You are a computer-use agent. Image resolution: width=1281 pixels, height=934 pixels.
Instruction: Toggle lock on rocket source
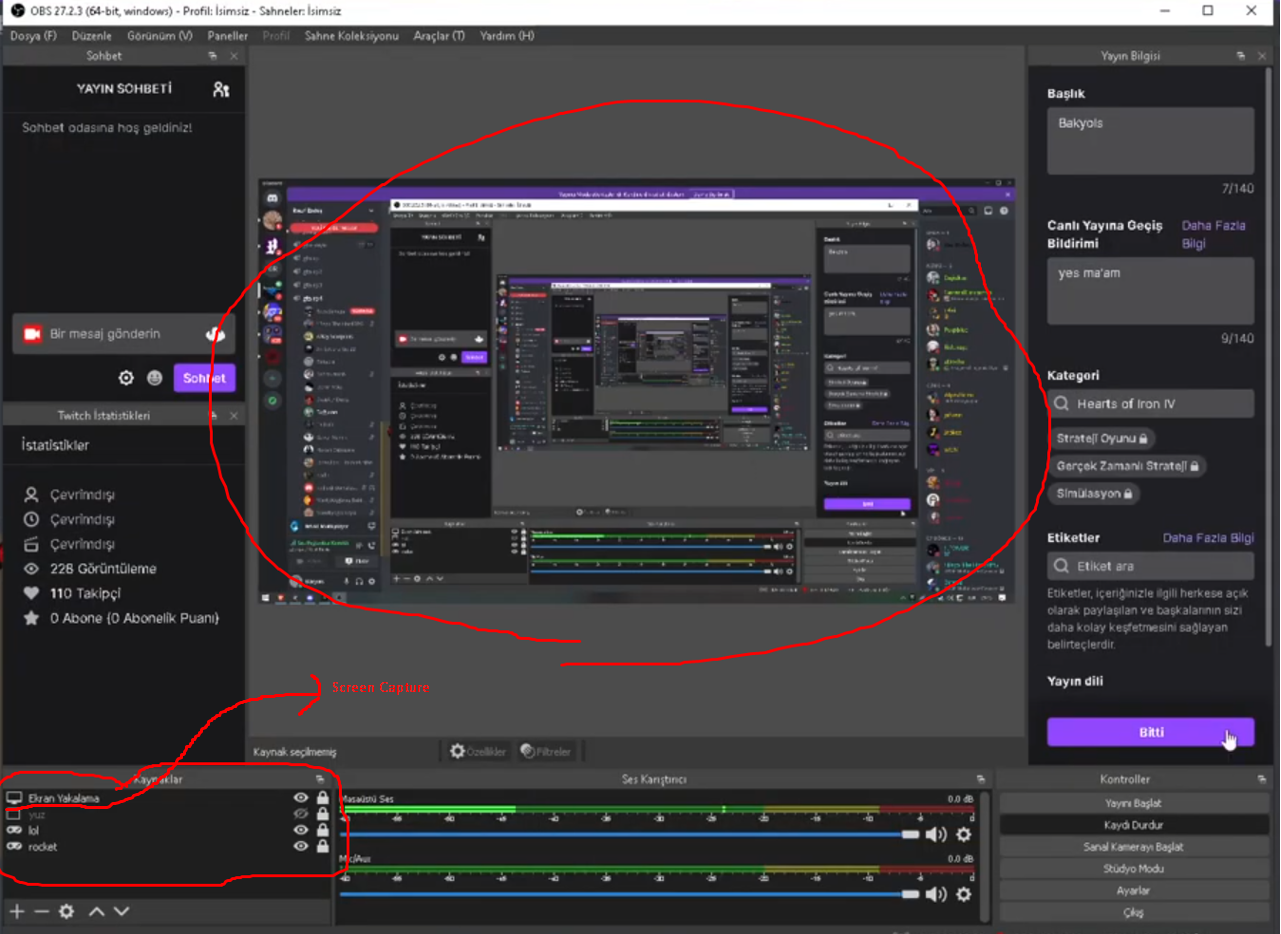click(x=322, y=846)
